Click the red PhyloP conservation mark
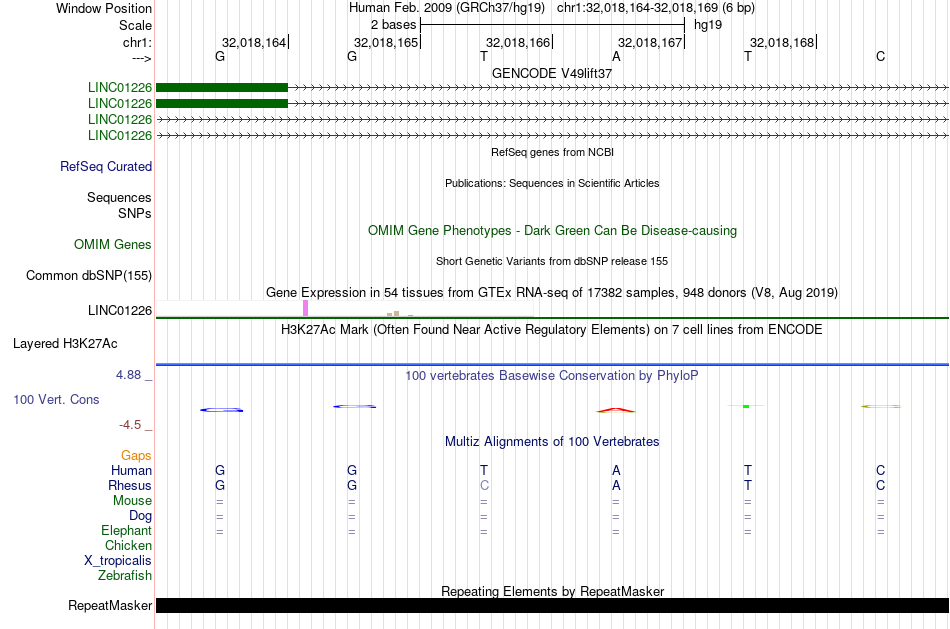This screenshot has height=629, width=950. click(x=616, y=410)
